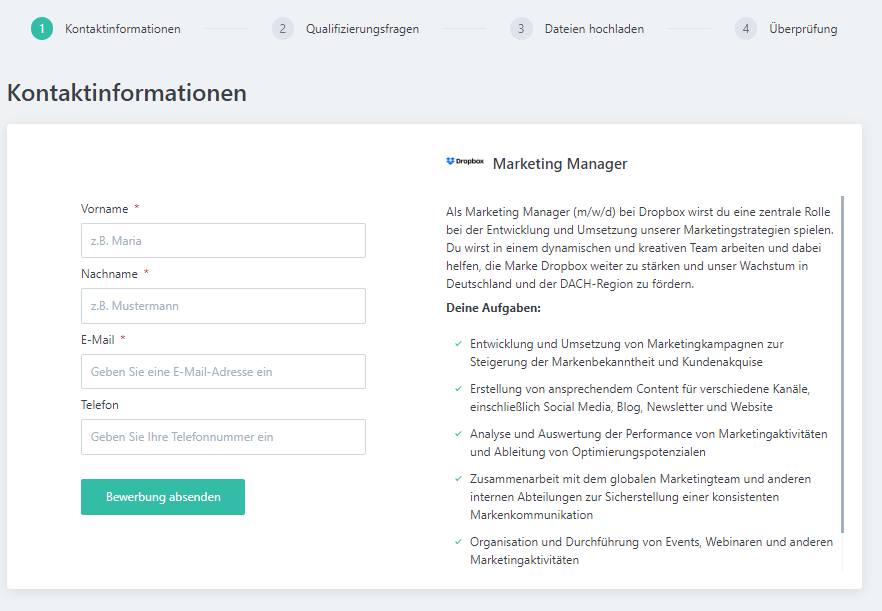
Task: Click the paragraph starting Als Marketing Manager
Action: 640,248
